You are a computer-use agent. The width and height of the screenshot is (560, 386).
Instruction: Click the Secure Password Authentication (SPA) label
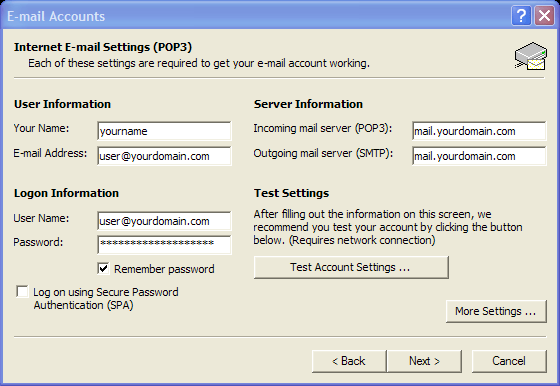[106, 299]
